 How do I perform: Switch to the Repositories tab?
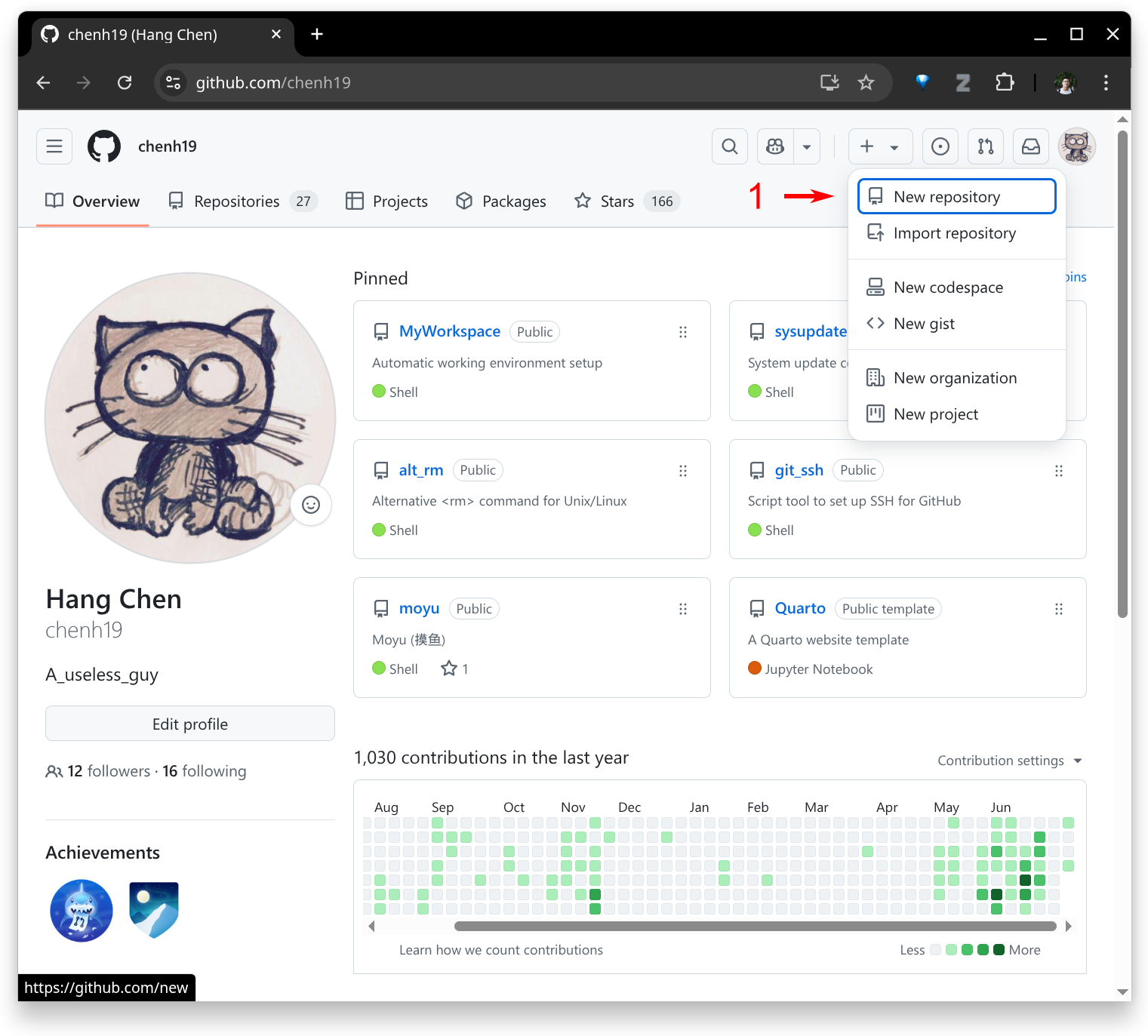[x=243, y=201]
